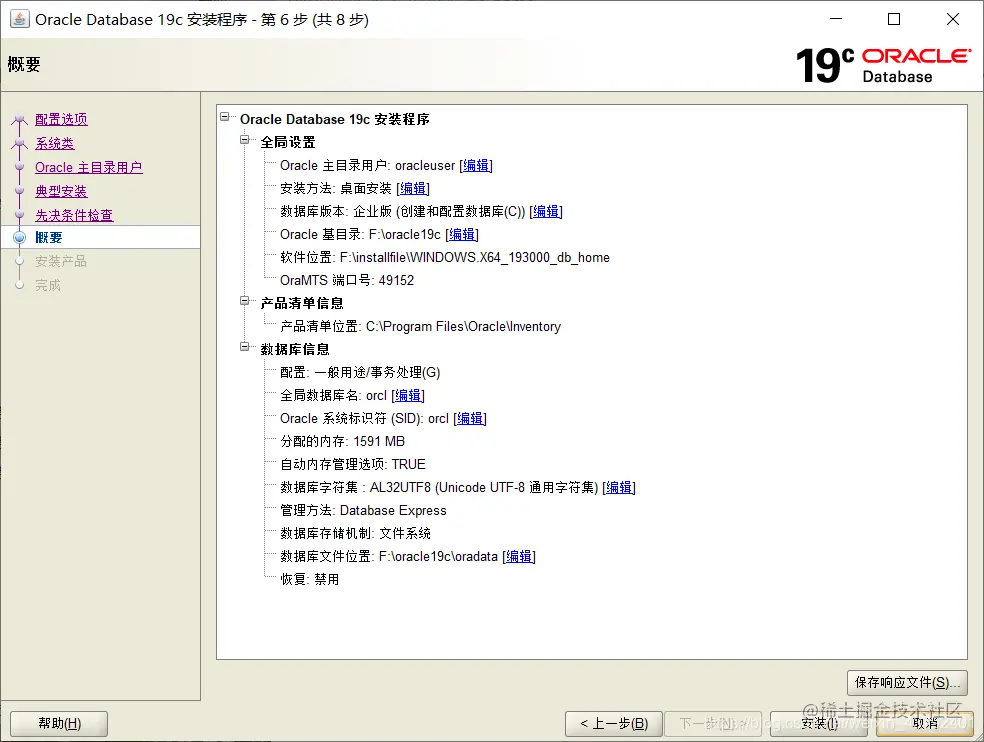This screenshot has width=984, height=742.
Task: Click the grayed 安装产品 step icon
Action: pos(20,261)
